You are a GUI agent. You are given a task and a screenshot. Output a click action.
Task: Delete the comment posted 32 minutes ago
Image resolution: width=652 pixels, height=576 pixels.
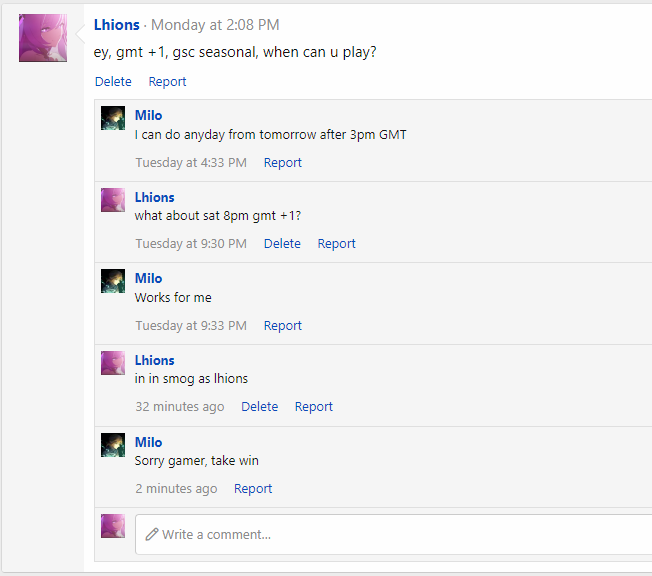pyautogui.click(x=259, y=407)
